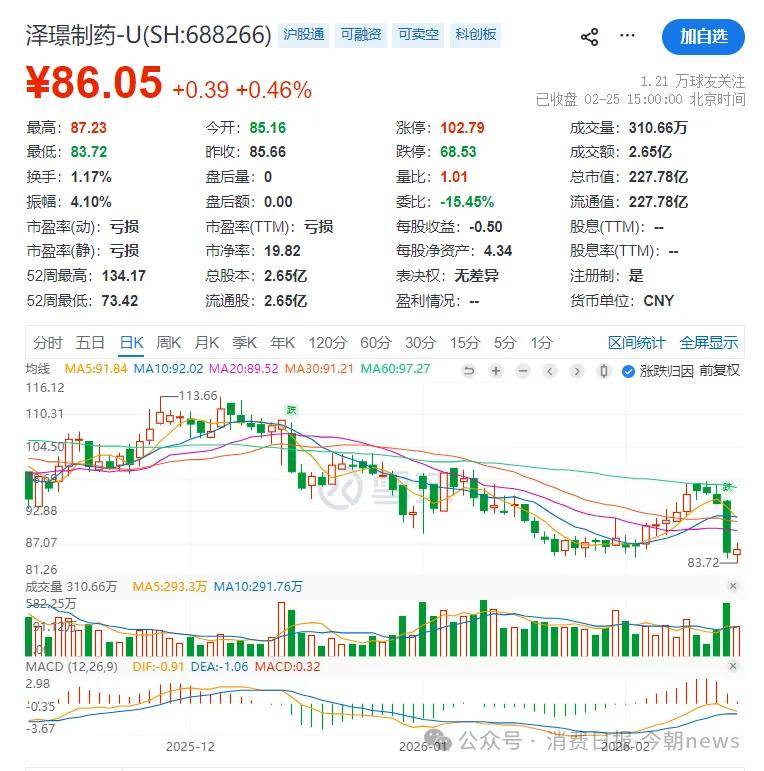Click the share icon beside the stock name
Viewport: 764px width, 771px height.
click(589, 37)
